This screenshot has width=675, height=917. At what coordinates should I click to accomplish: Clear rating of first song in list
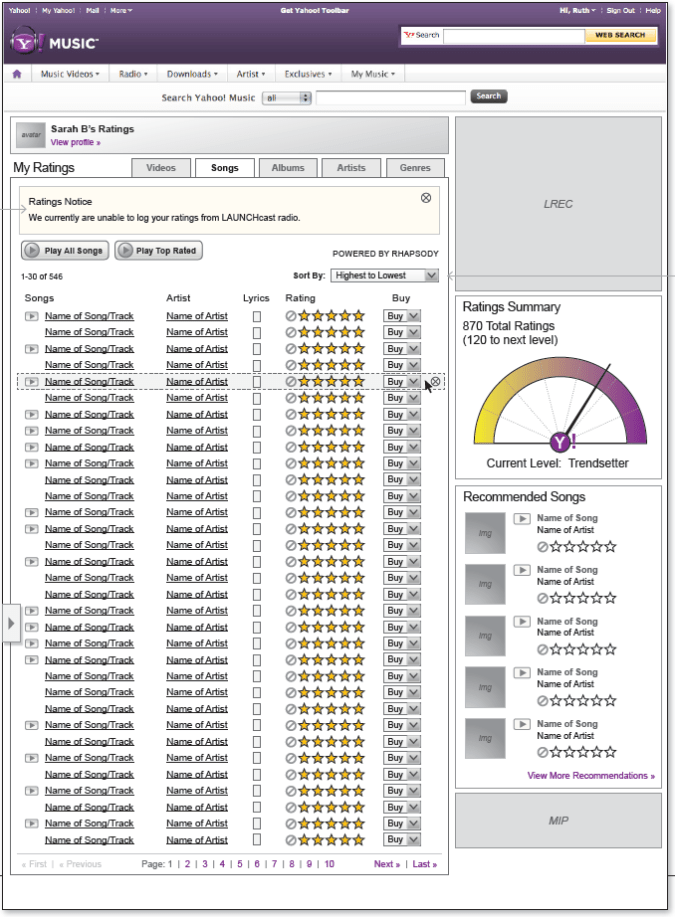click(x=291, y=316)
